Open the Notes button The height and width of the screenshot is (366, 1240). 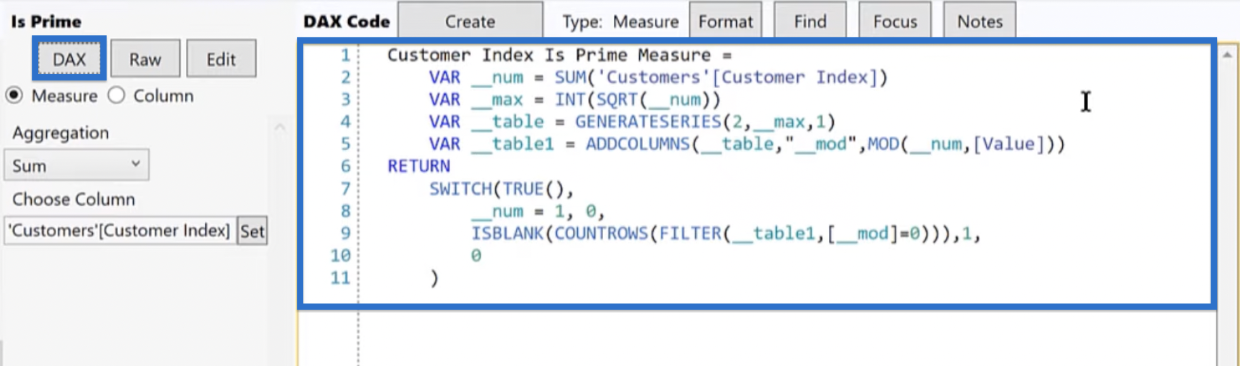click(980, 21)
